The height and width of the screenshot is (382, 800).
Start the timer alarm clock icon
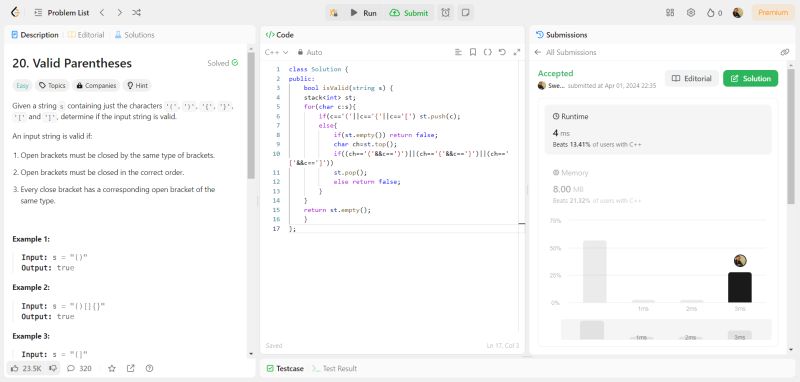tap(445, 13)
